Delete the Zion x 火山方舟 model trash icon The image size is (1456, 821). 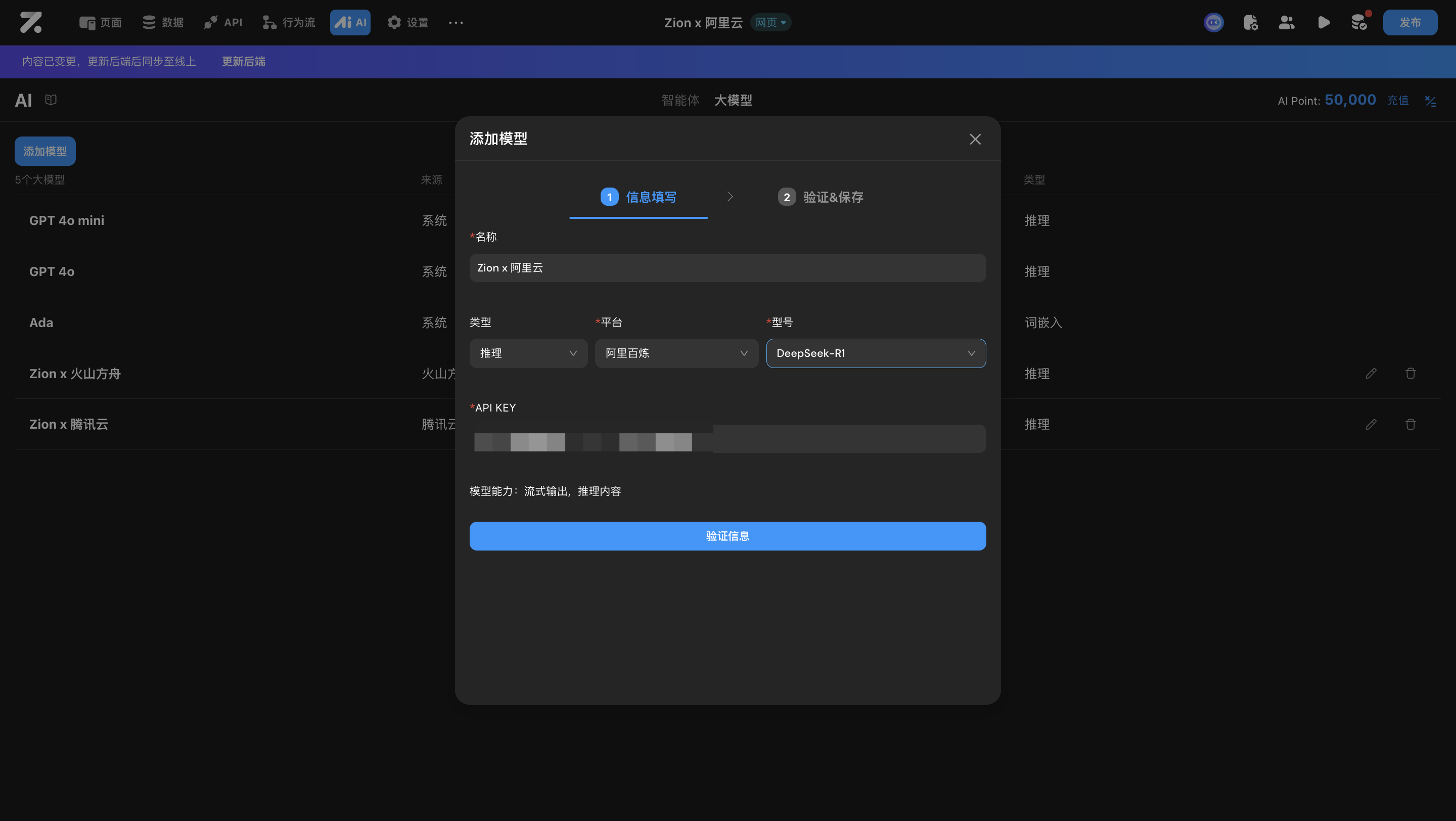[x=1411, y=374]
